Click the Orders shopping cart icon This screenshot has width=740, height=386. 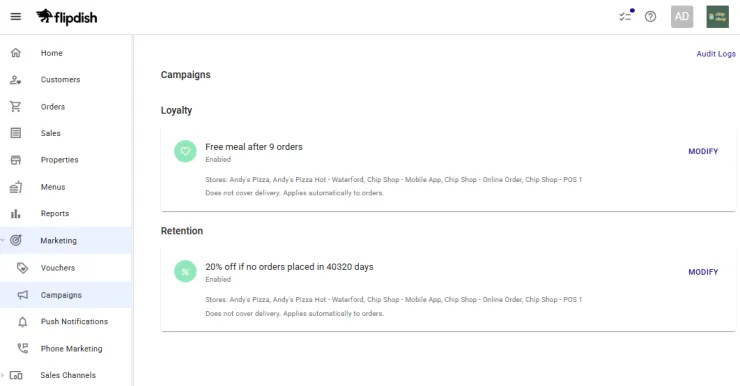click(x=16, y=107)
